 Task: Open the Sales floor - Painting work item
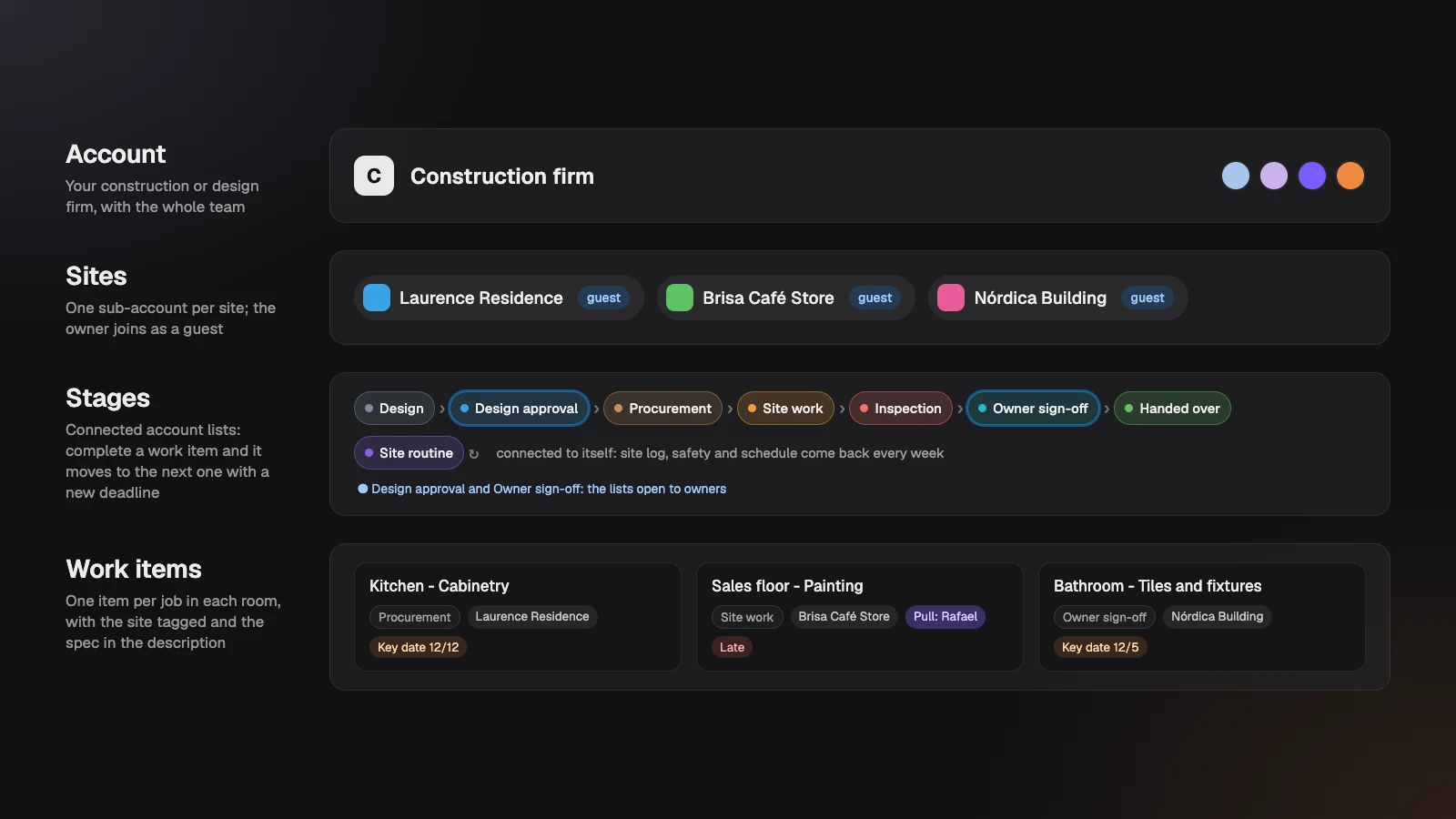(860, 617)
